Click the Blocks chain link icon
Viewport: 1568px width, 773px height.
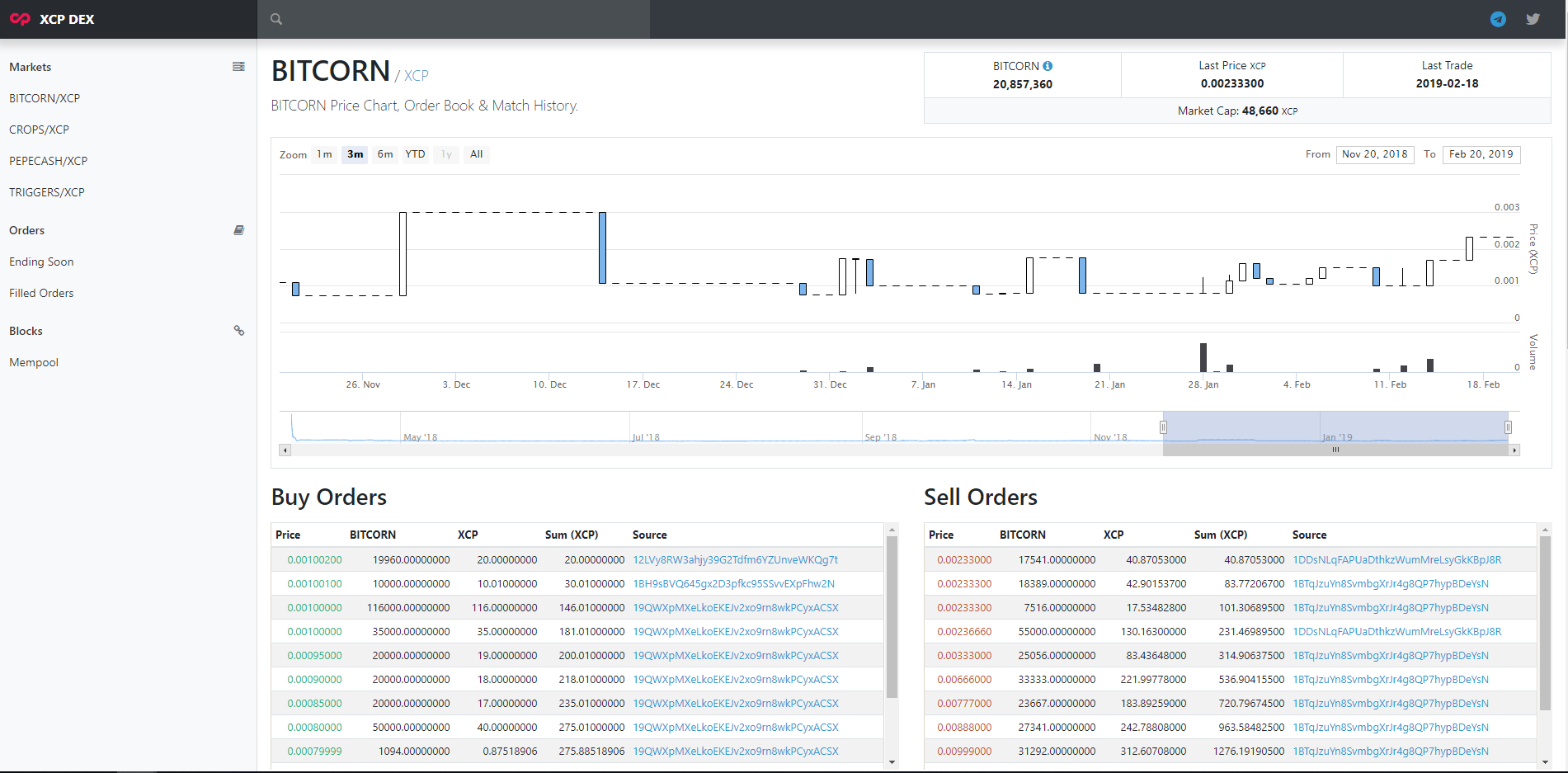(x=238, y=331)
